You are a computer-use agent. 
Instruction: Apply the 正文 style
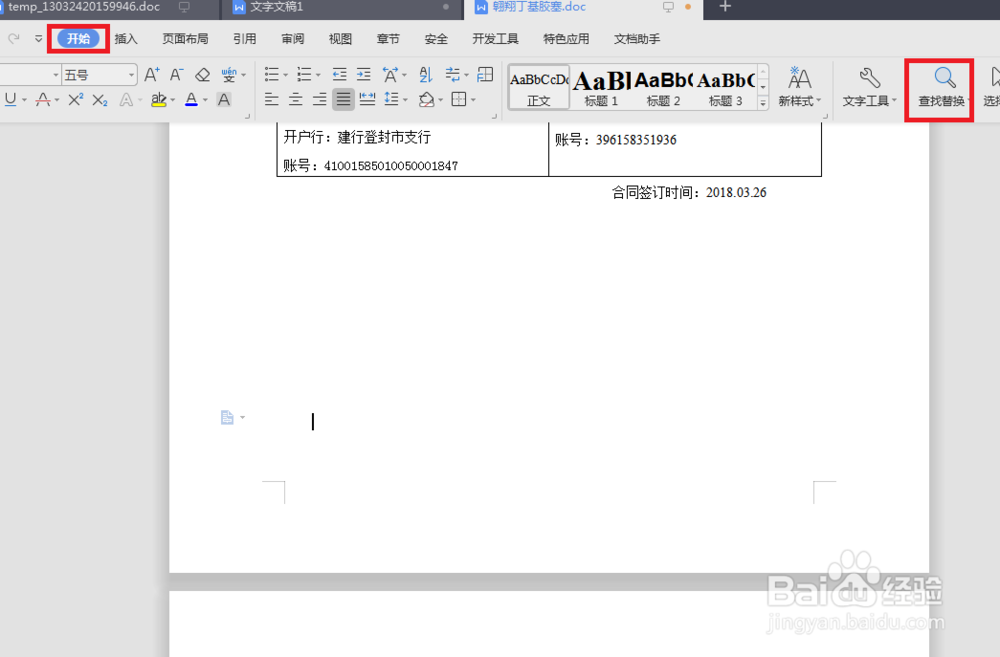click(x=538, y=86)
